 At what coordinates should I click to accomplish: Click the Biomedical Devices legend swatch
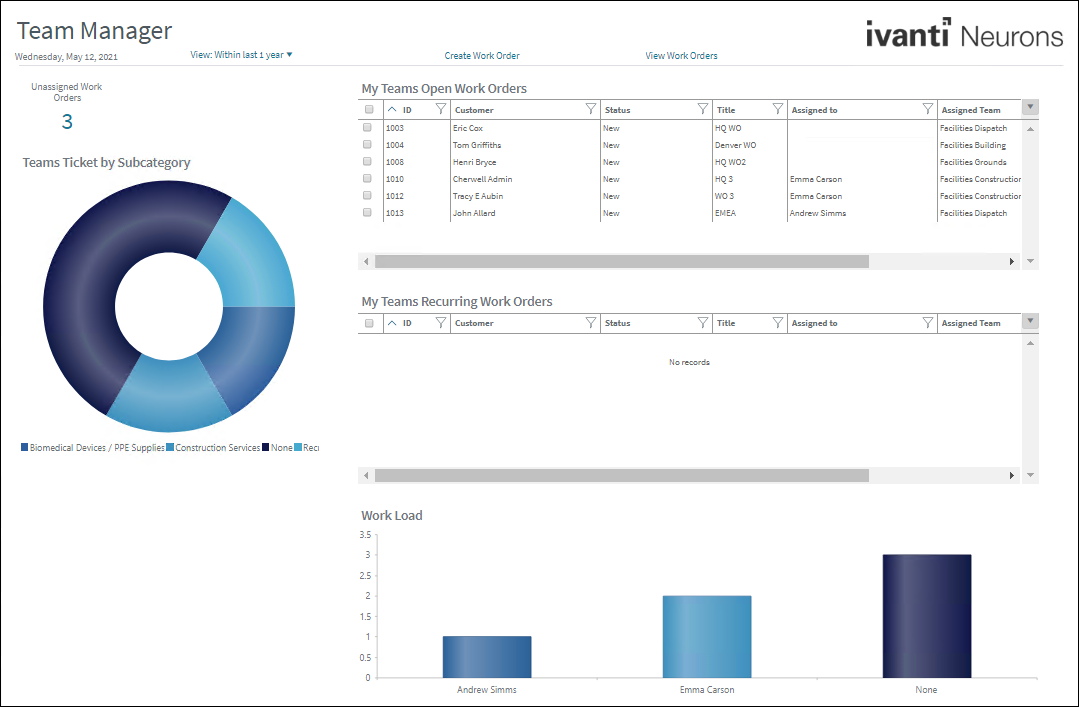tap(22, 447)
